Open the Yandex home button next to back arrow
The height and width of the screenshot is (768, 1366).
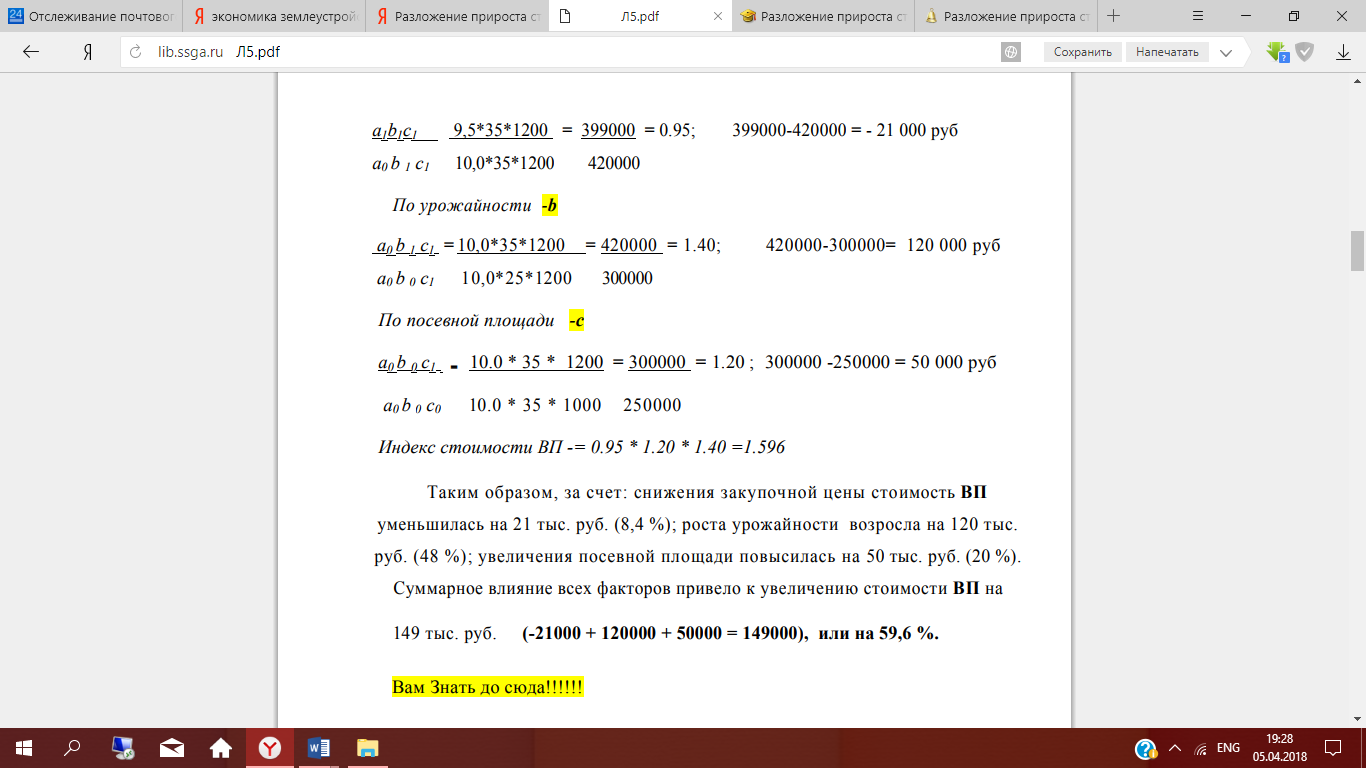88,52
